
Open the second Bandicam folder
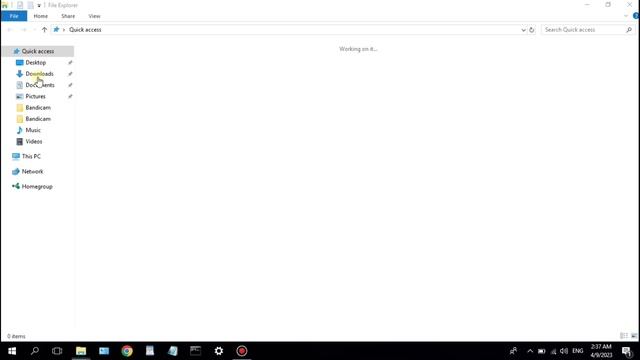coord(38,119)
